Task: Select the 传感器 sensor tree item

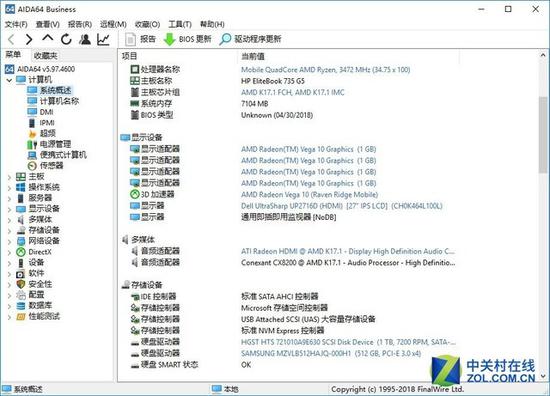Action: coord(46,166)
